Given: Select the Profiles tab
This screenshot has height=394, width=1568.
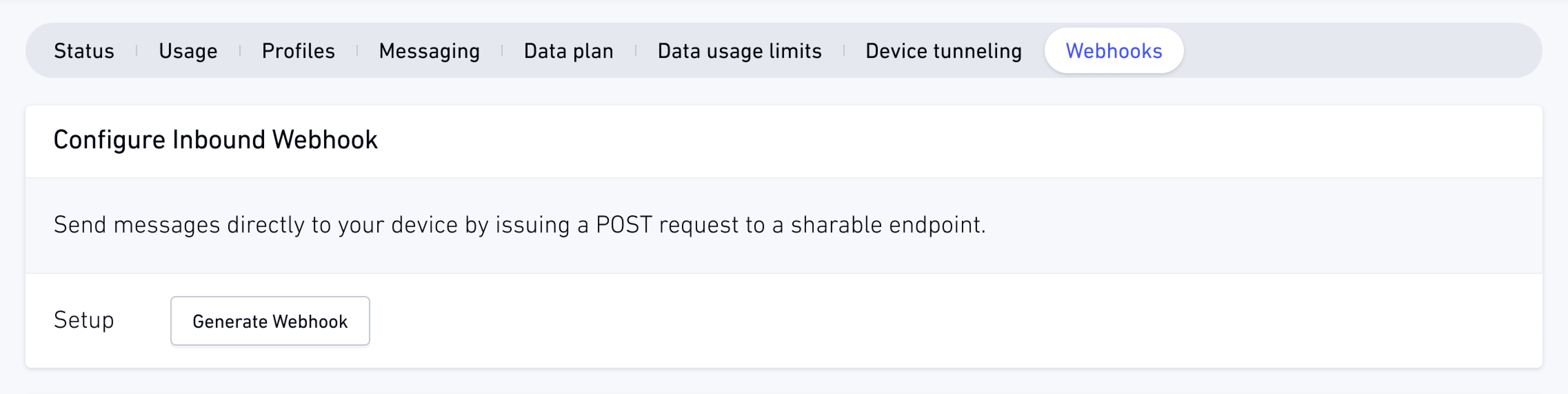Looking at the screenshot, I should coord(298,51).
